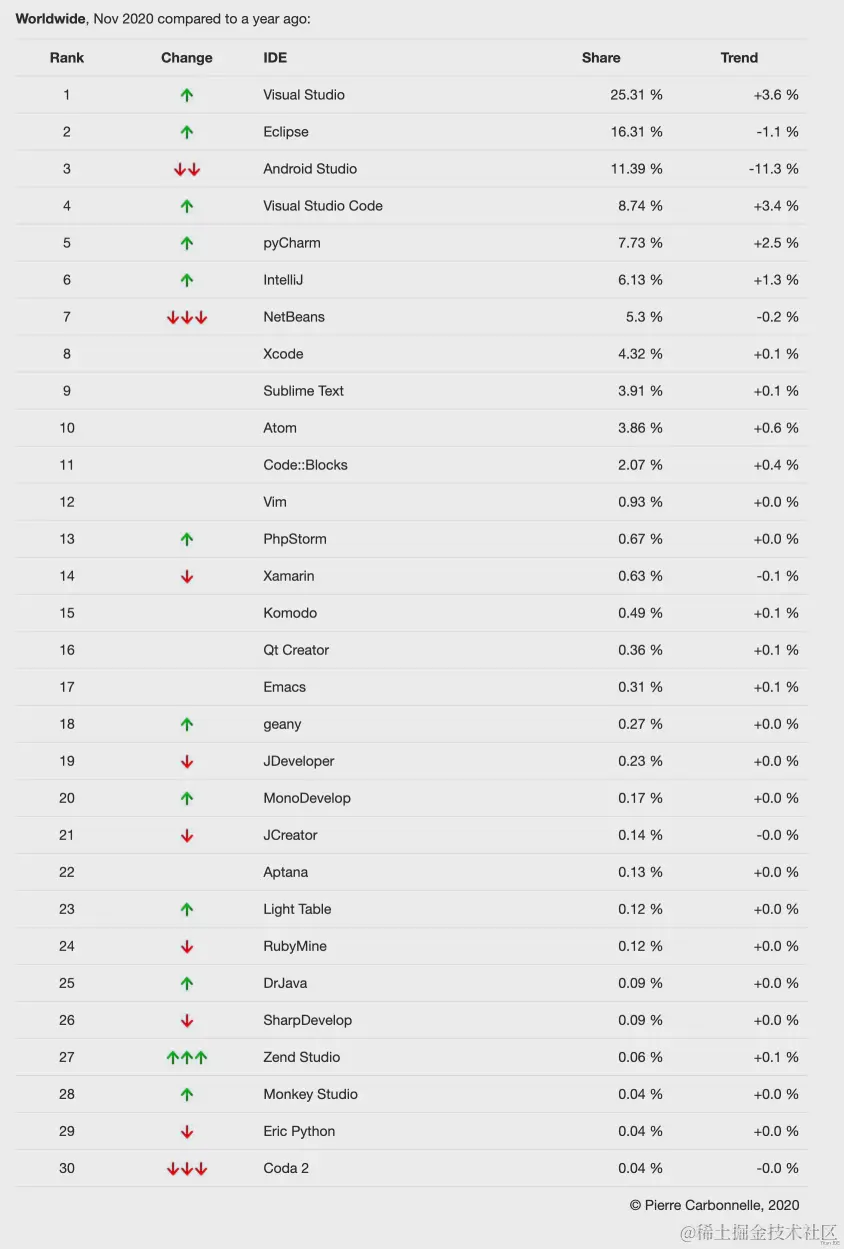
Task: Click the green up arrow next to pyCharm
Action: pyautogui.click(x=187, y=243)
